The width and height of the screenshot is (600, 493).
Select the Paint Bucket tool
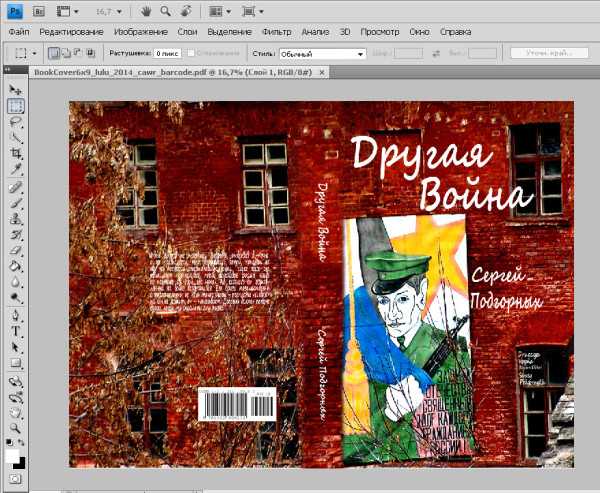pos(16,266)
